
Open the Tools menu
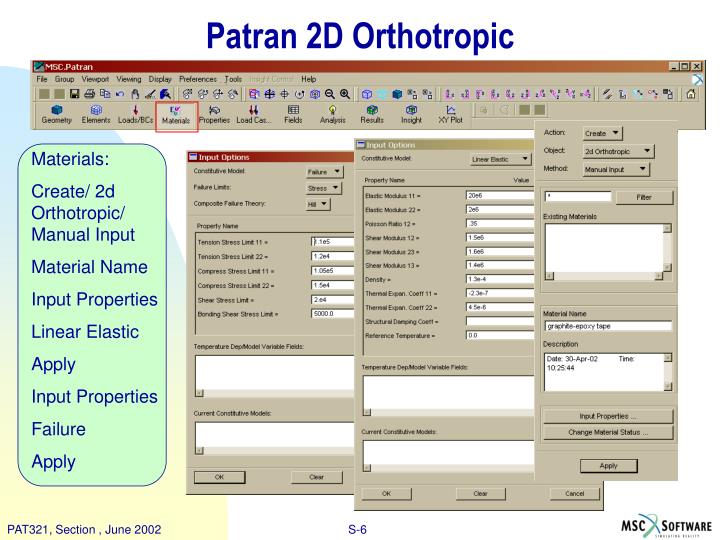click(233, 79)
